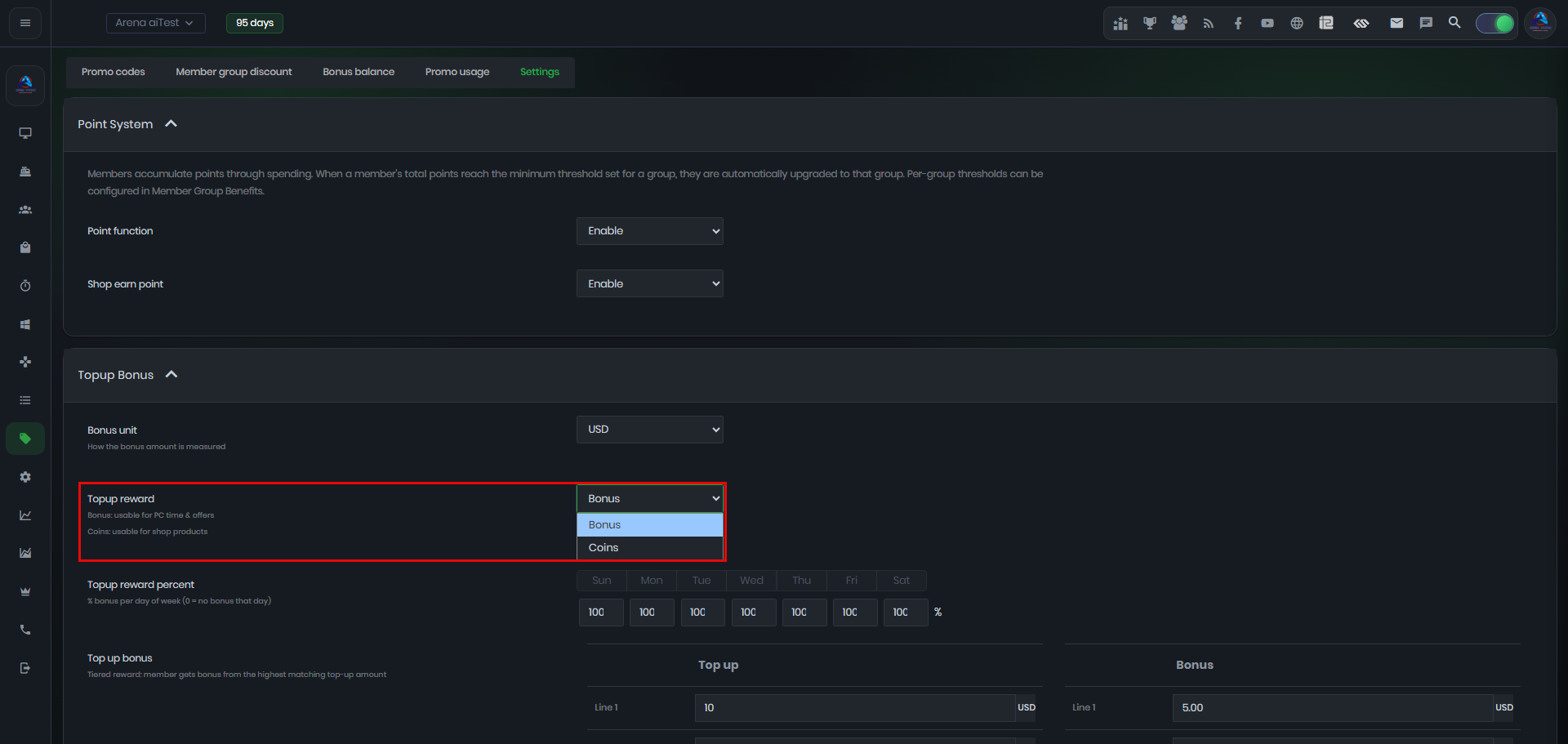Click the "Point function" label
Screen dimensions: 1568x744
(120, 231)
